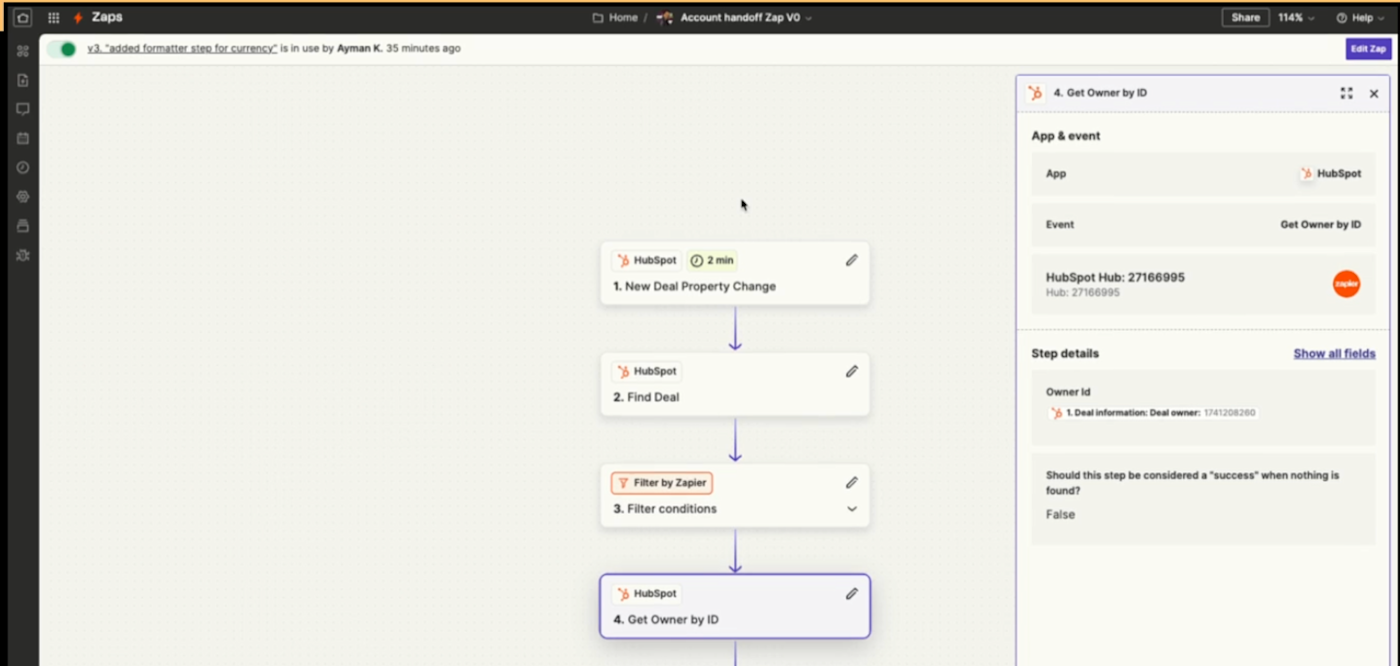Click the HubSpot logo in panel header
This screenshot has height=666, width=1400.
coord(1035,93)
